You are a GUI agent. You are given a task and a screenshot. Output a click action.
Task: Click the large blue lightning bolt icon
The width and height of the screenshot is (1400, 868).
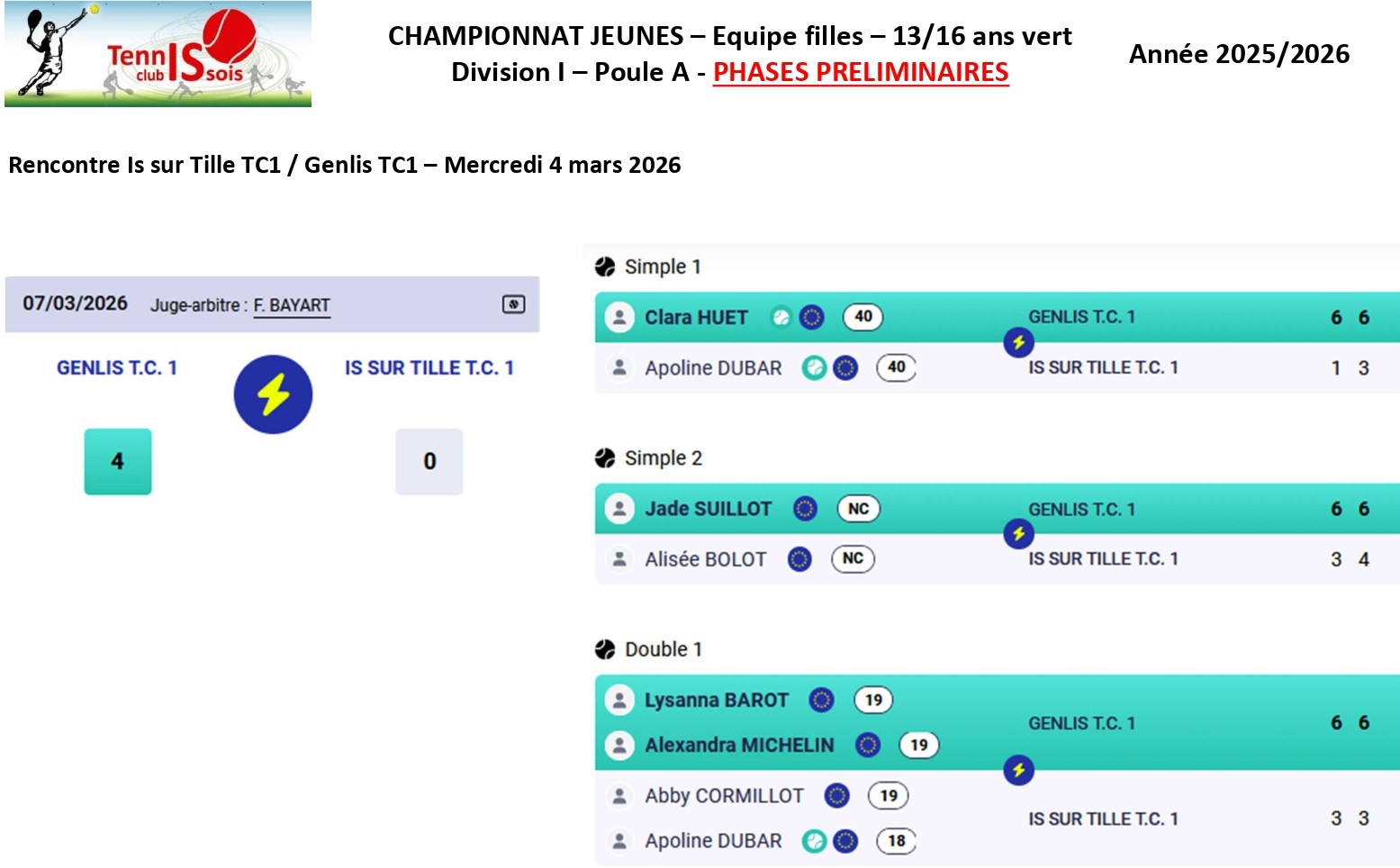pos(273,394)
